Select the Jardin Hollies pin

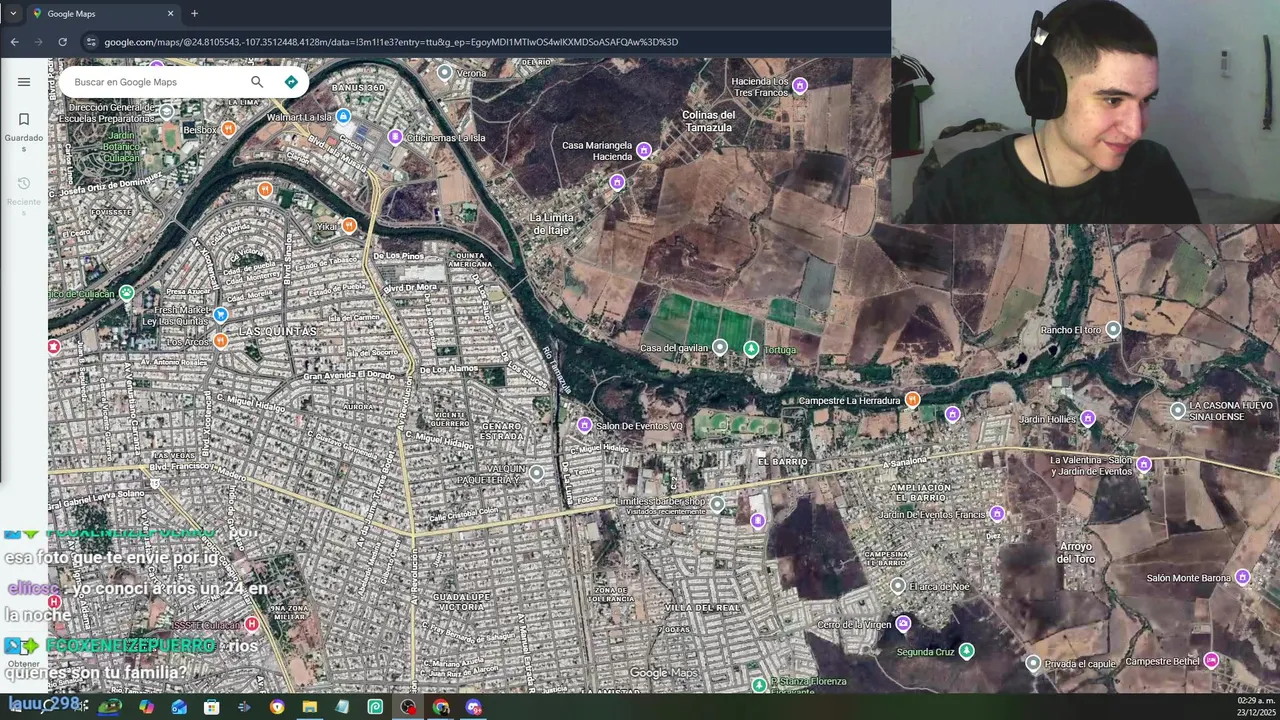point(1088,418)
